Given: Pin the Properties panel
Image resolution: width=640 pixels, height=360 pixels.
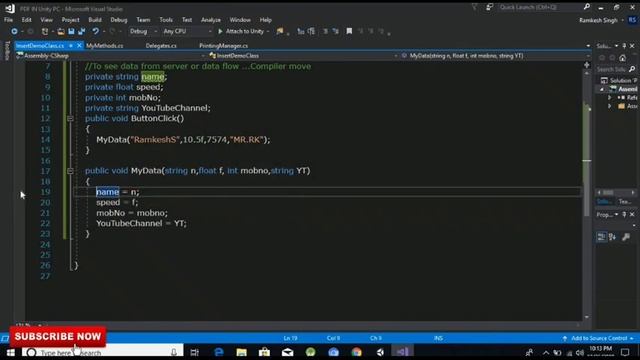Looking at the screenshot, I should [624, 214].
